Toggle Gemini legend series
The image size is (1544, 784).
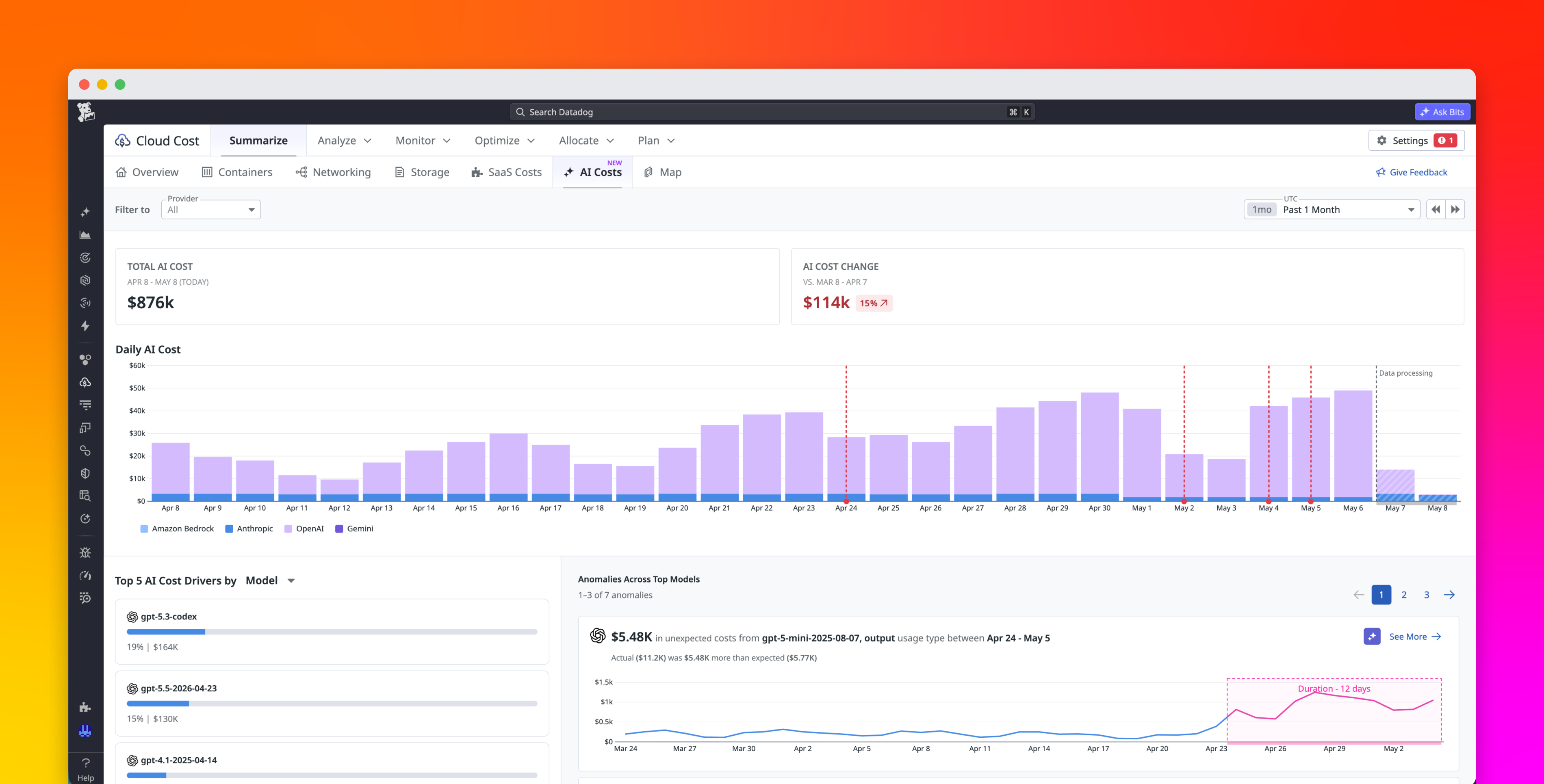tap(354, 528)
